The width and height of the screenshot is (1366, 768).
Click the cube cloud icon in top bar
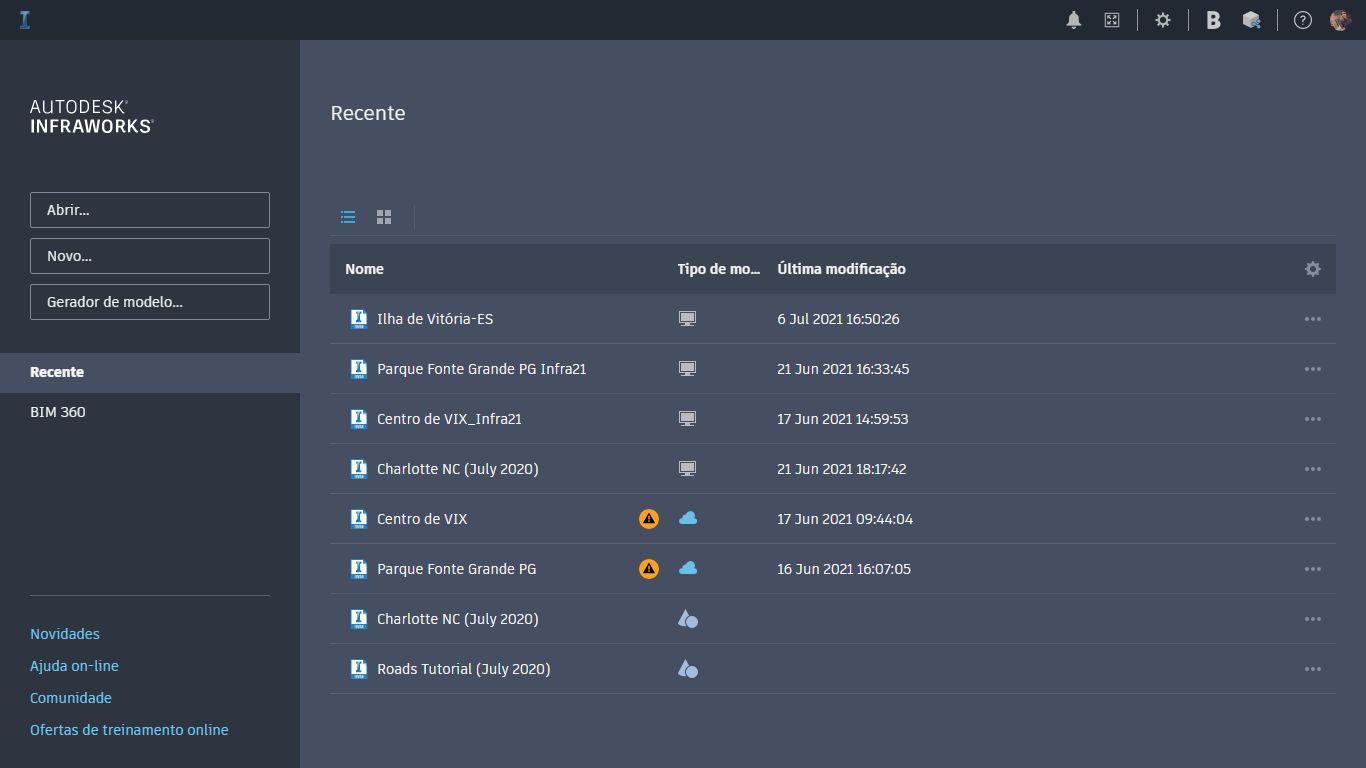1251,20
